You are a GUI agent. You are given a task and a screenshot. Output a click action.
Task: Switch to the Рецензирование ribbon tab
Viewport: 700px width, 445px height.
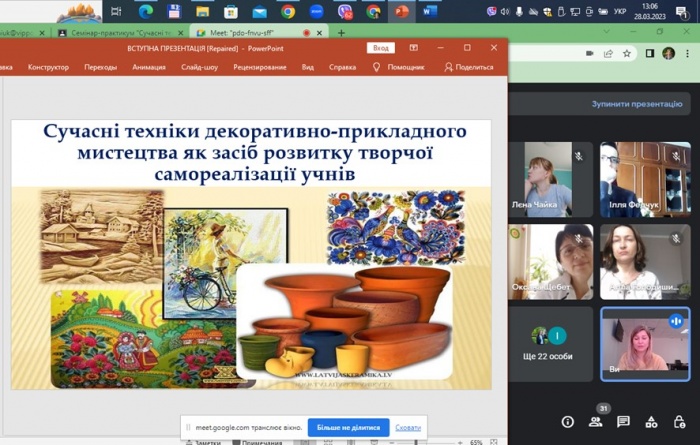pyautogui.click(x=262, y=67)
